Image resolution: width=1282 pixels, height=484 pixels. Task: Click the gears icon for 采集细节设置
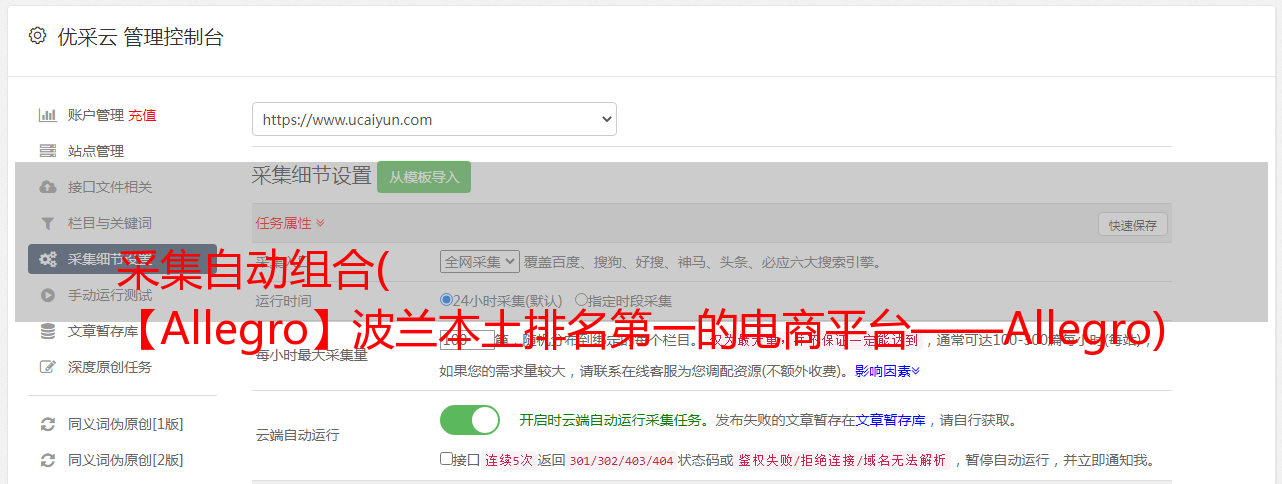pos(47,259)
